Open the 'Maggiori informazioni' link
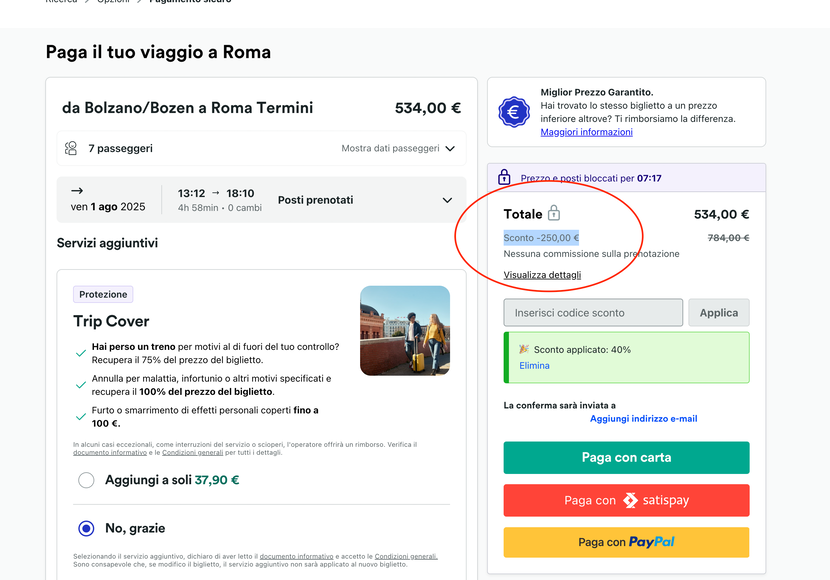Viewport: 830px width, 580px height. (586, 132)
